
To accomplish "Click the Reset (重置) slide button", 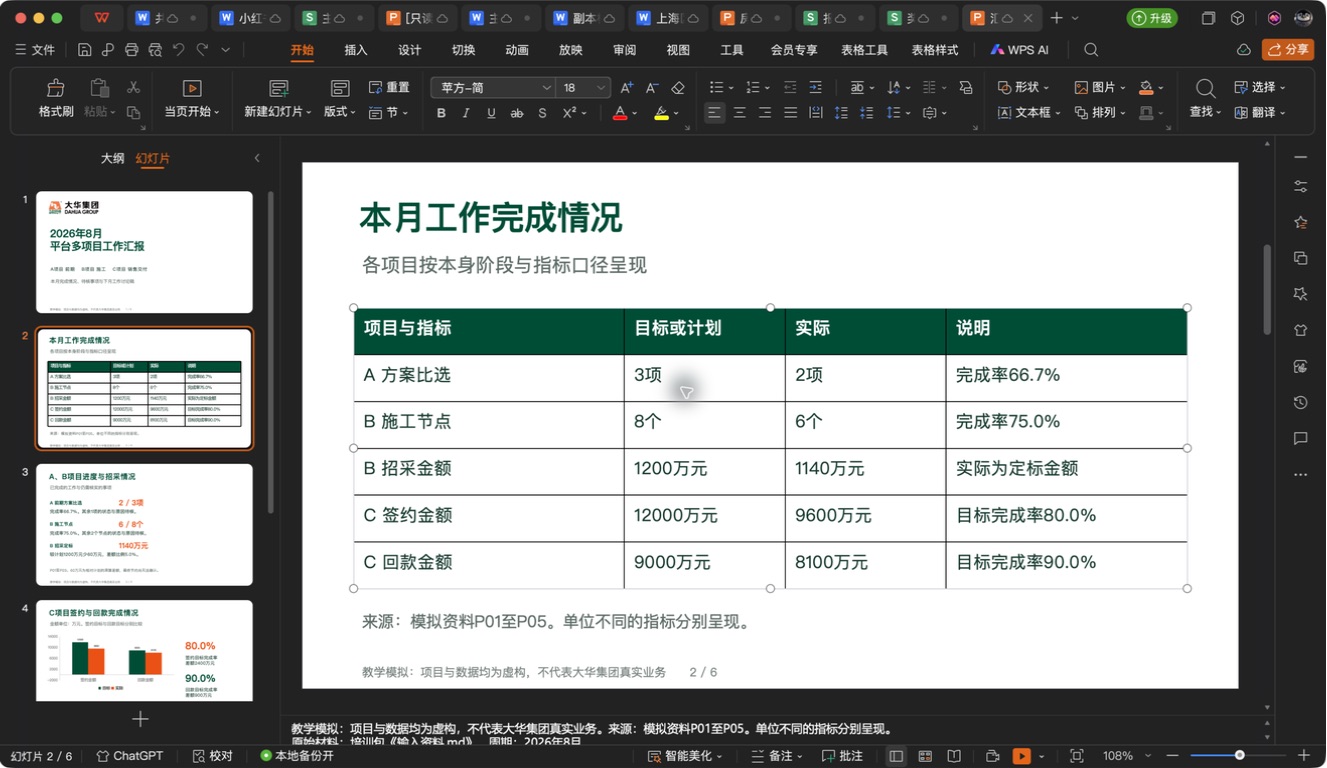I will coord(389,88).
